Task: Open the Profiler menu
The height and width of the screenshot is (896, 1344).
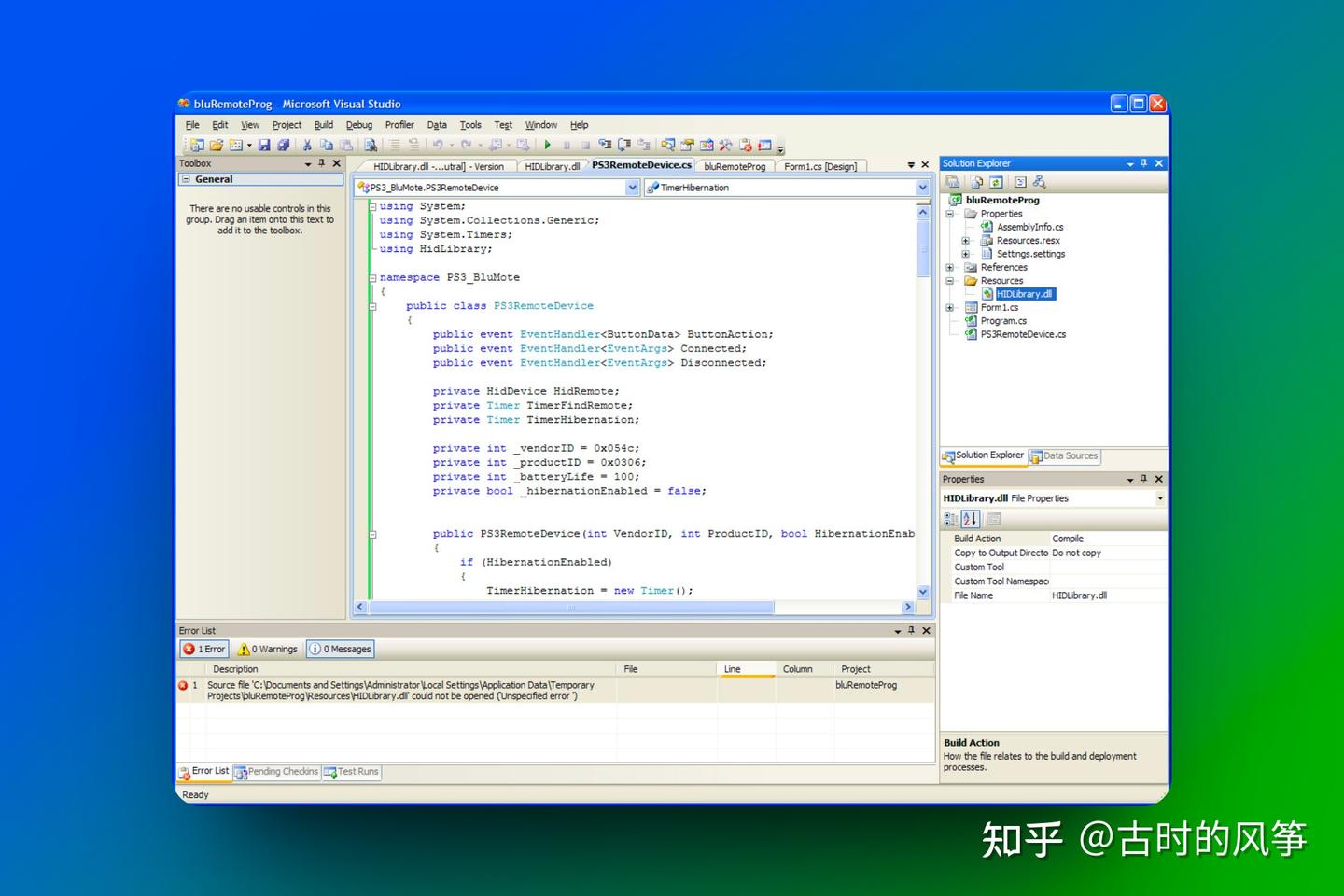Action: click(399, 125)
